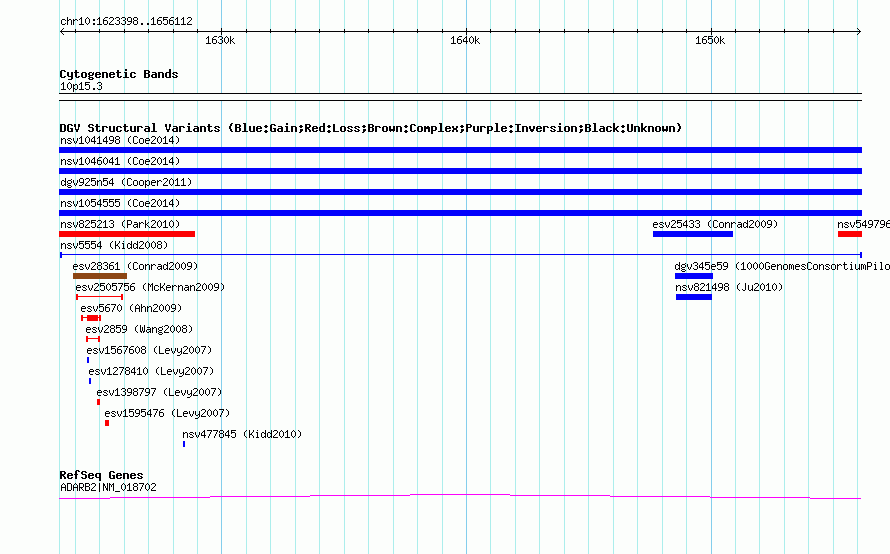Viewport: 890px width, 554px height.
Task: Click the thin nsv5554 (Kidd2008) line
Action: coord(460,255)
